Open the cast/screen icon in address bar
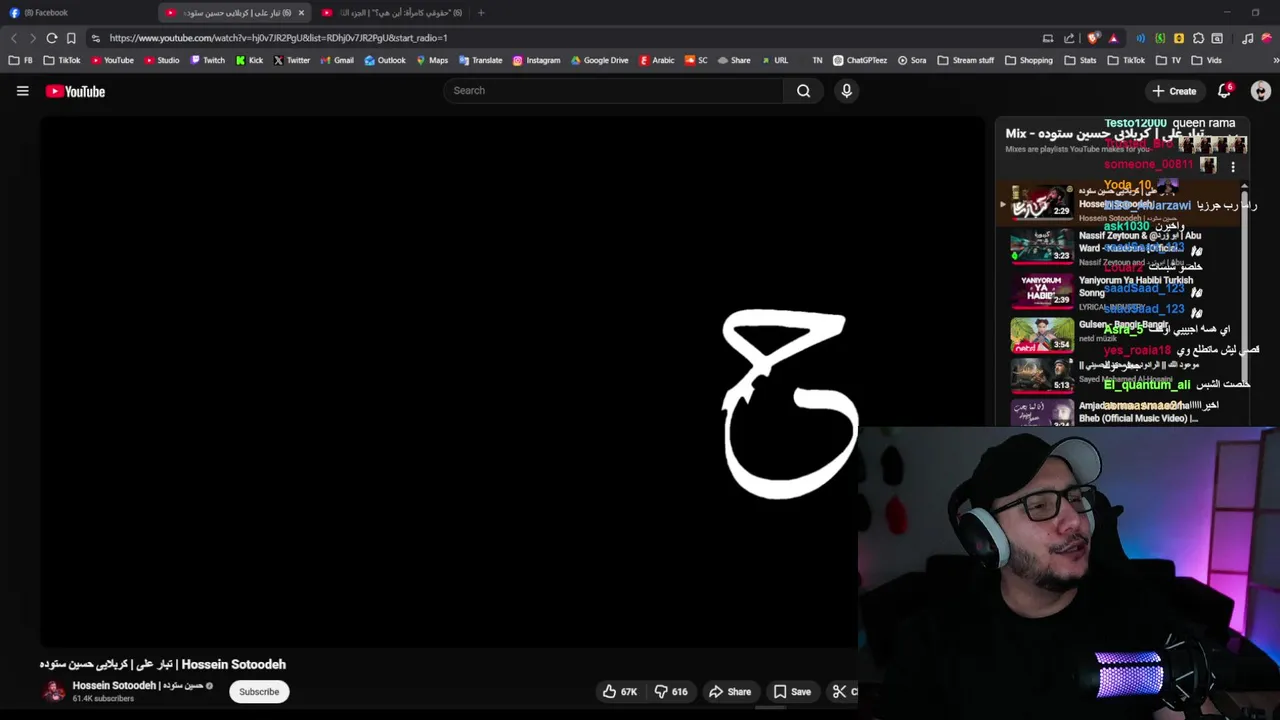The width and height of the screenshot is (1280, 720). coord(1048,38)
